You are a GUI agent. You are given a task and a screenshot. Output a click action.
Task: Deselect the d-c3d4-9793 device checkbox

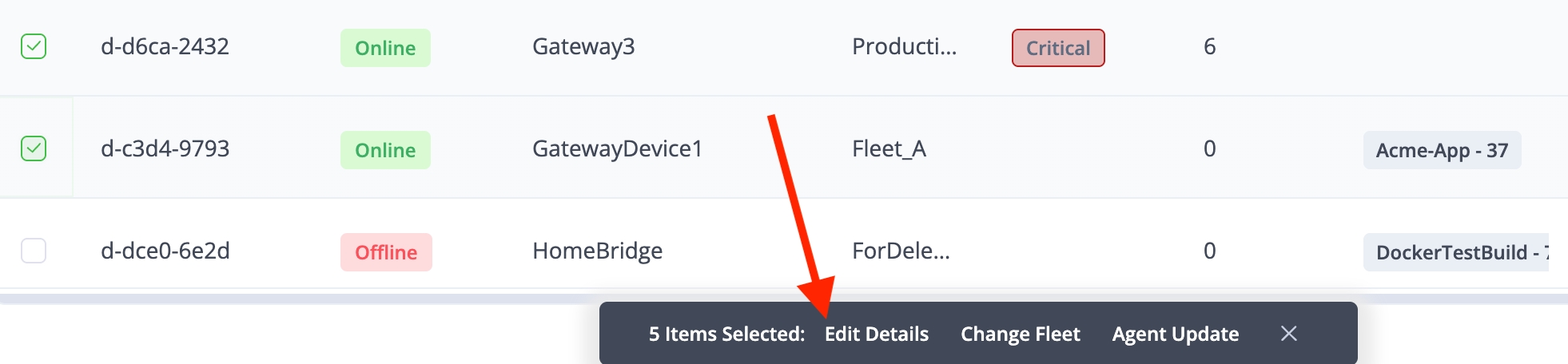[34, 148]
